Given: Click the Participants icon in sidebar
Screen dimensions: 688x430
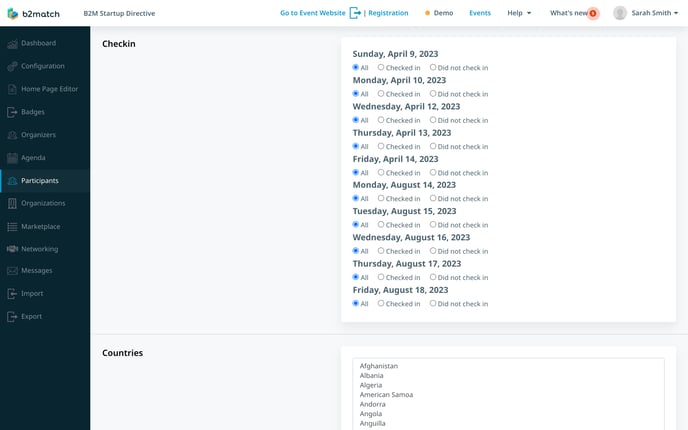Looking at the screenshot, I should (x=12, y=181).
